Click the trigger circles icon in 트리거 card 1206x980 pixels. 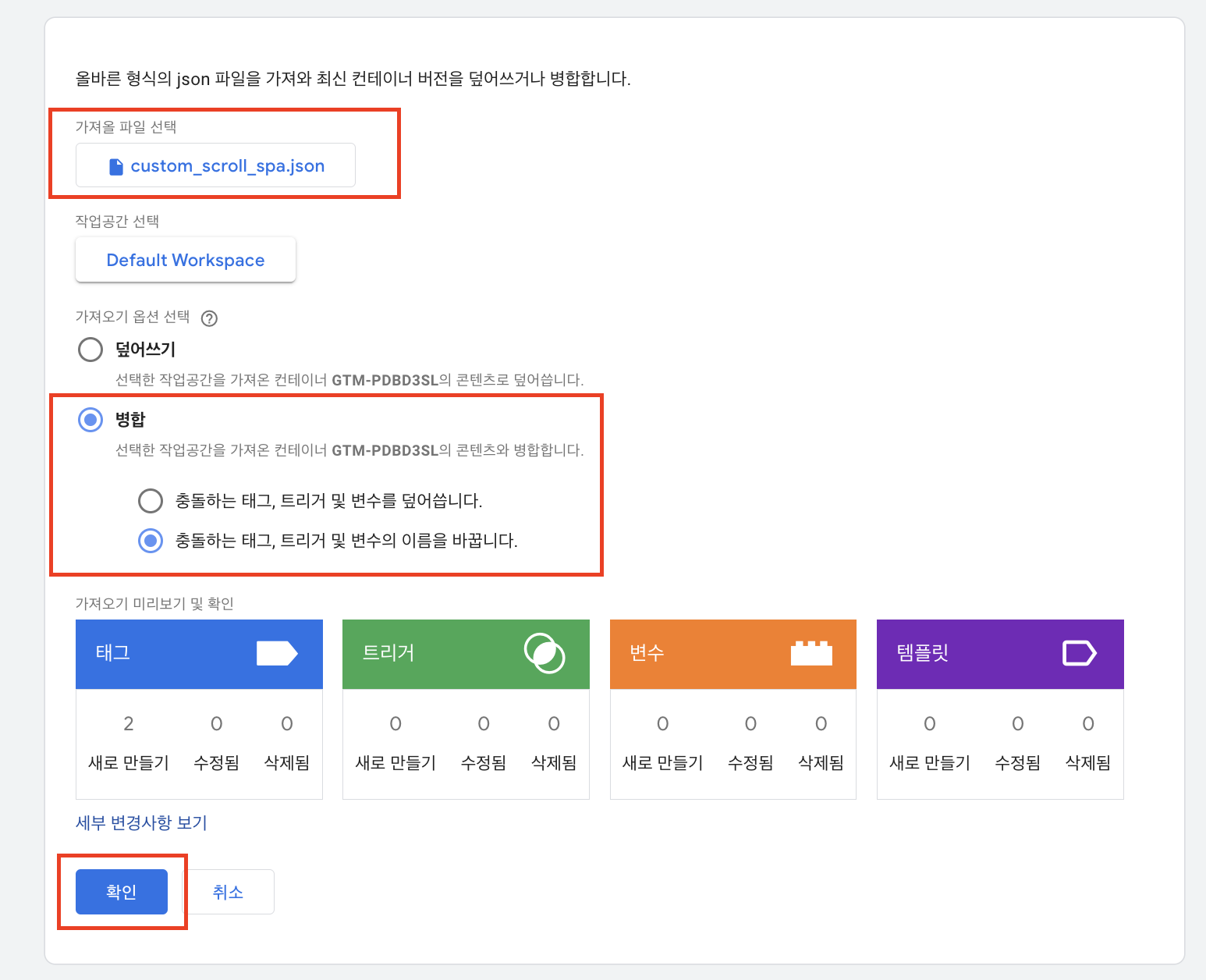coord(544,653)
